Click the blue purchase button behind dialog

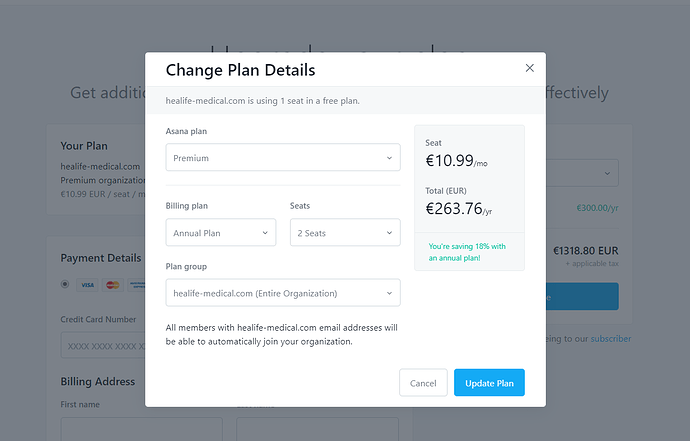tap(583, 296)
